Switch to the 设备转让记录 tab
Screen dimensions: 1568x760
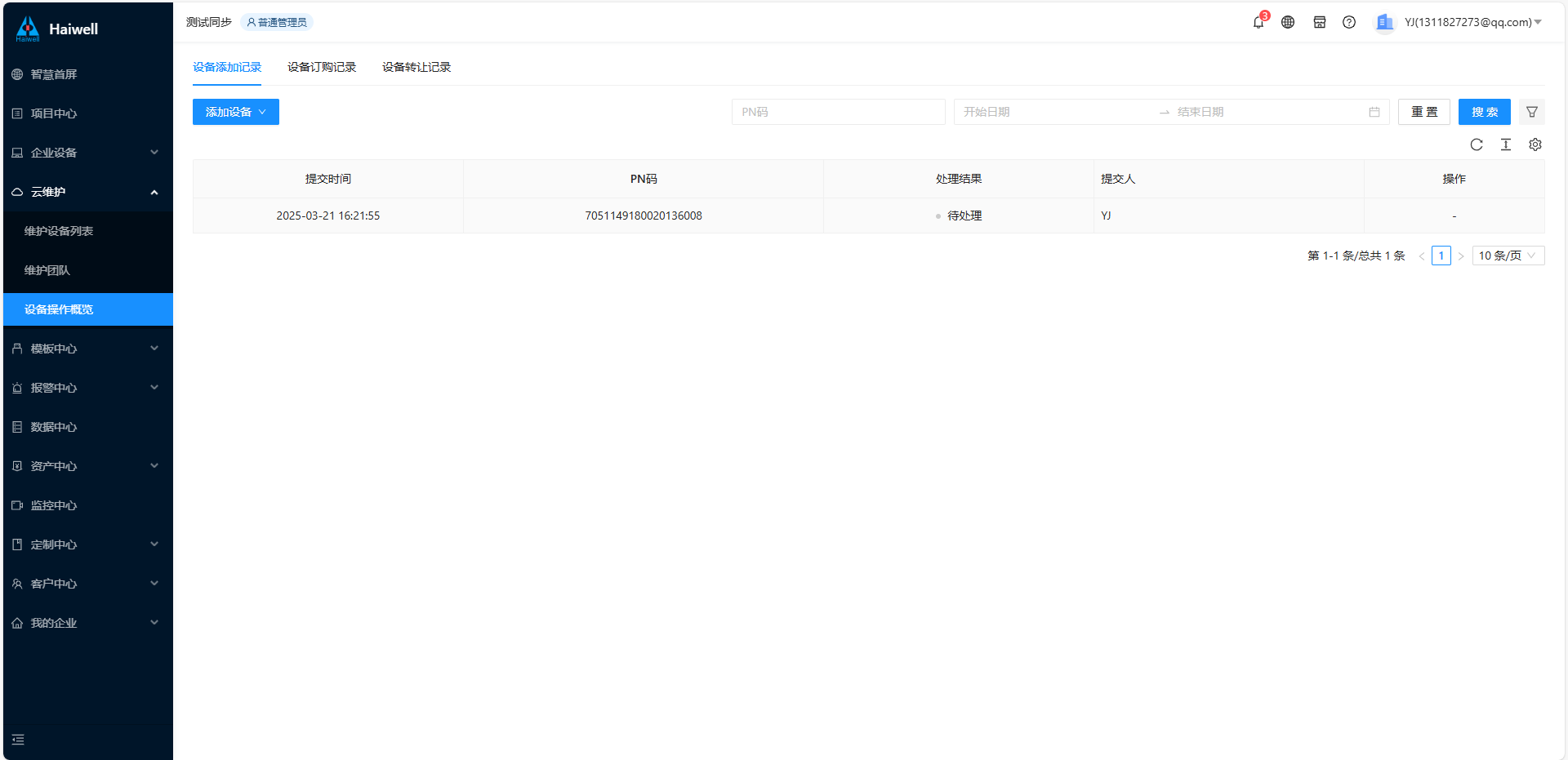pyautogui.click(x=416, y=67)
